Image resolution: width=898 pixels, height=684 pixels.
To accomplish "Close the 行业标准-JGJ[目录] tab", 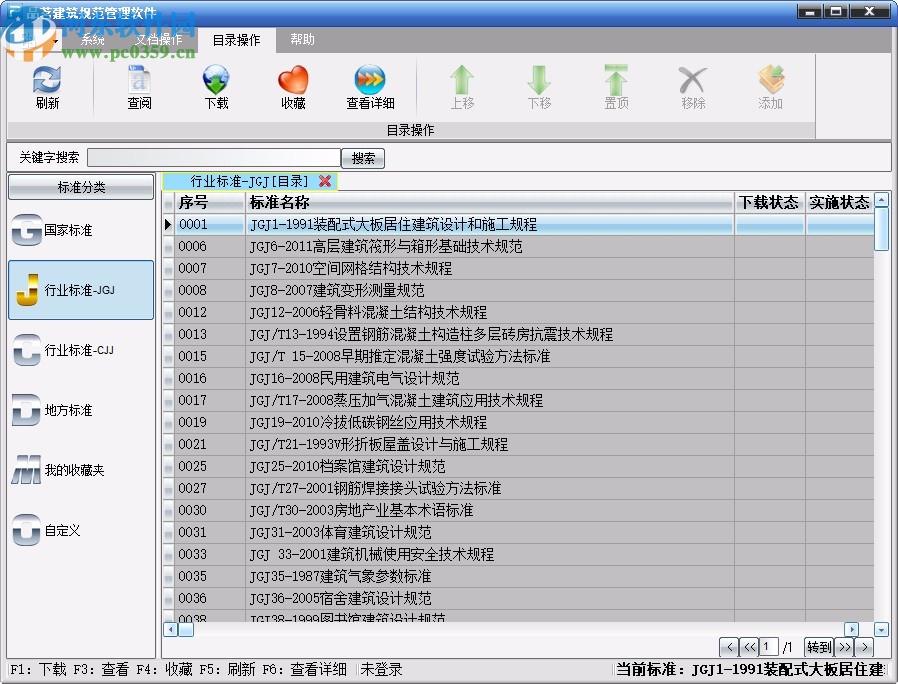I will (325, 181).
